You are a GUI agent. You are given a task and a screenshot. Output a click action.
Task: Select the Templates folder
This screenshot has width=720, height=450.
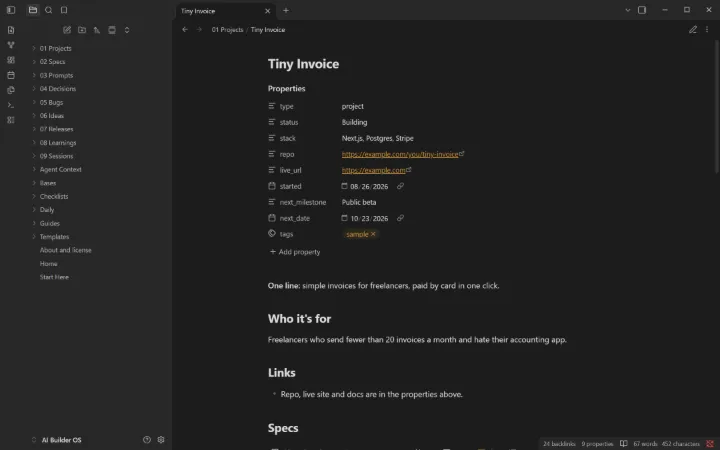[x=54, y=237]
